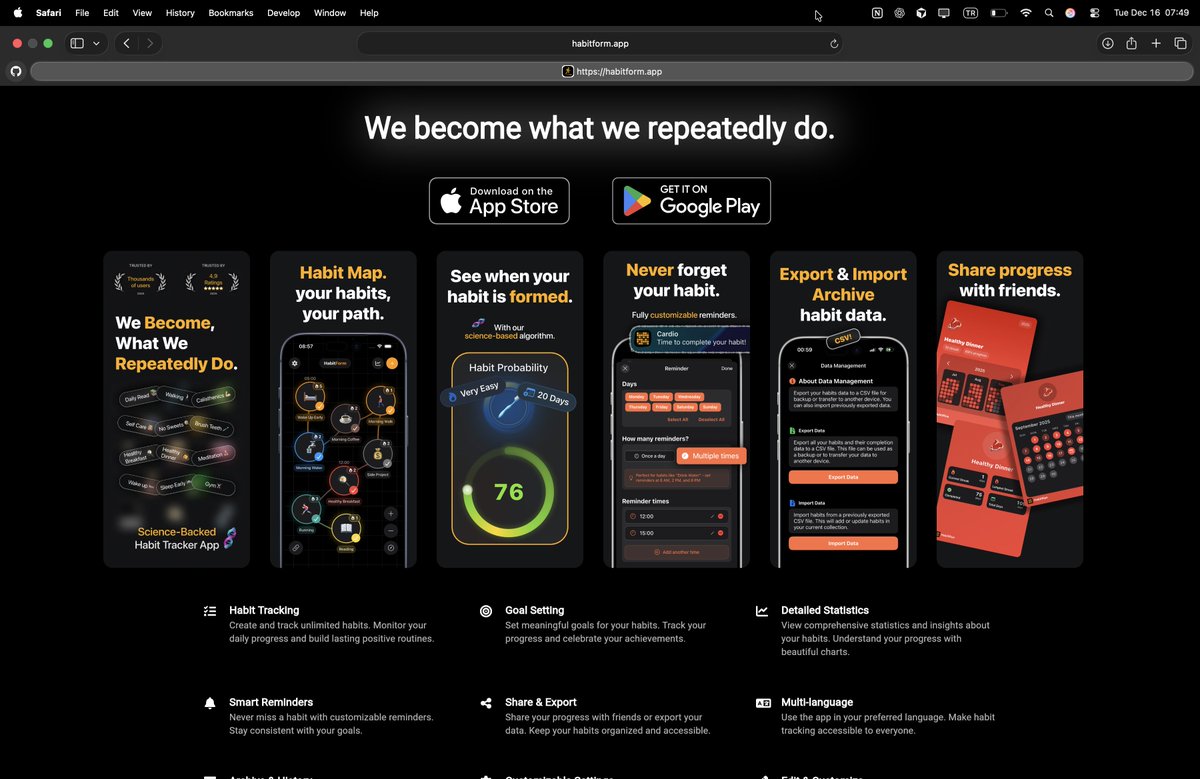Click the green 76 habit probability ring
Screen dimensions: 1200x779
(509, 490)
